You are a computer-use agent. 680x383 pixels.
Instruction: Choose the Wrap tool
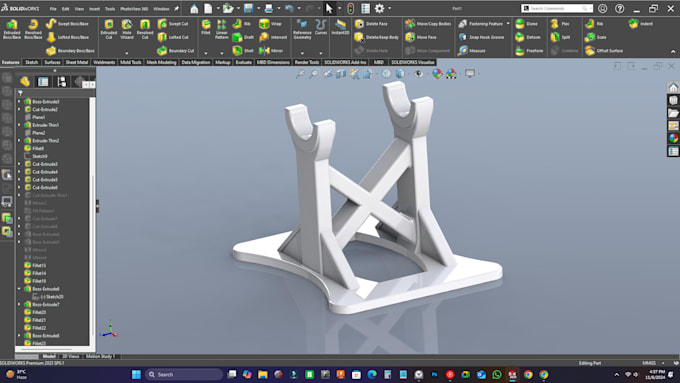pos(270,23)
